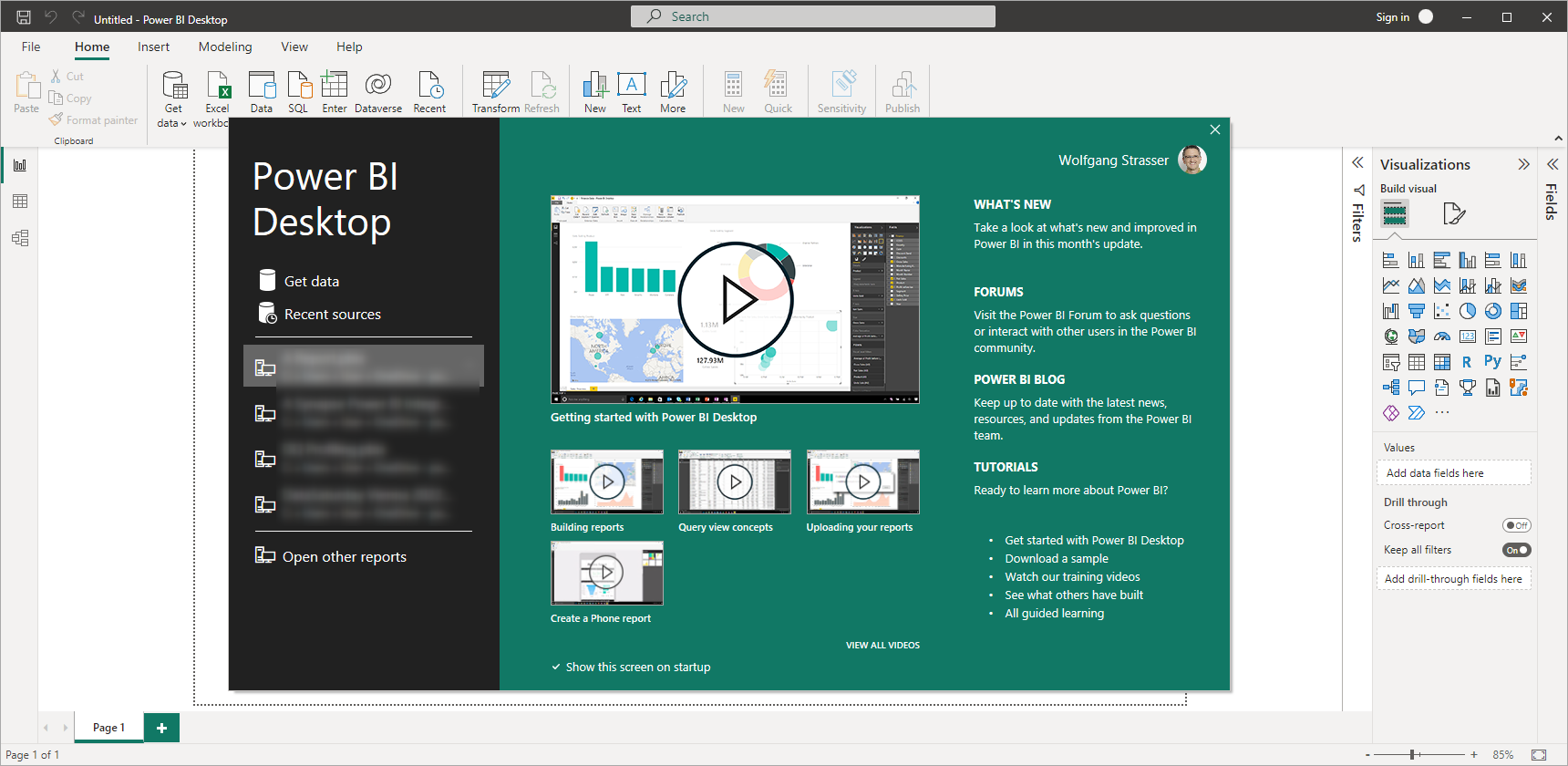Collapse the ribbon with the chevron
Screen dimensions: 1568x766
click(1558, 139)
